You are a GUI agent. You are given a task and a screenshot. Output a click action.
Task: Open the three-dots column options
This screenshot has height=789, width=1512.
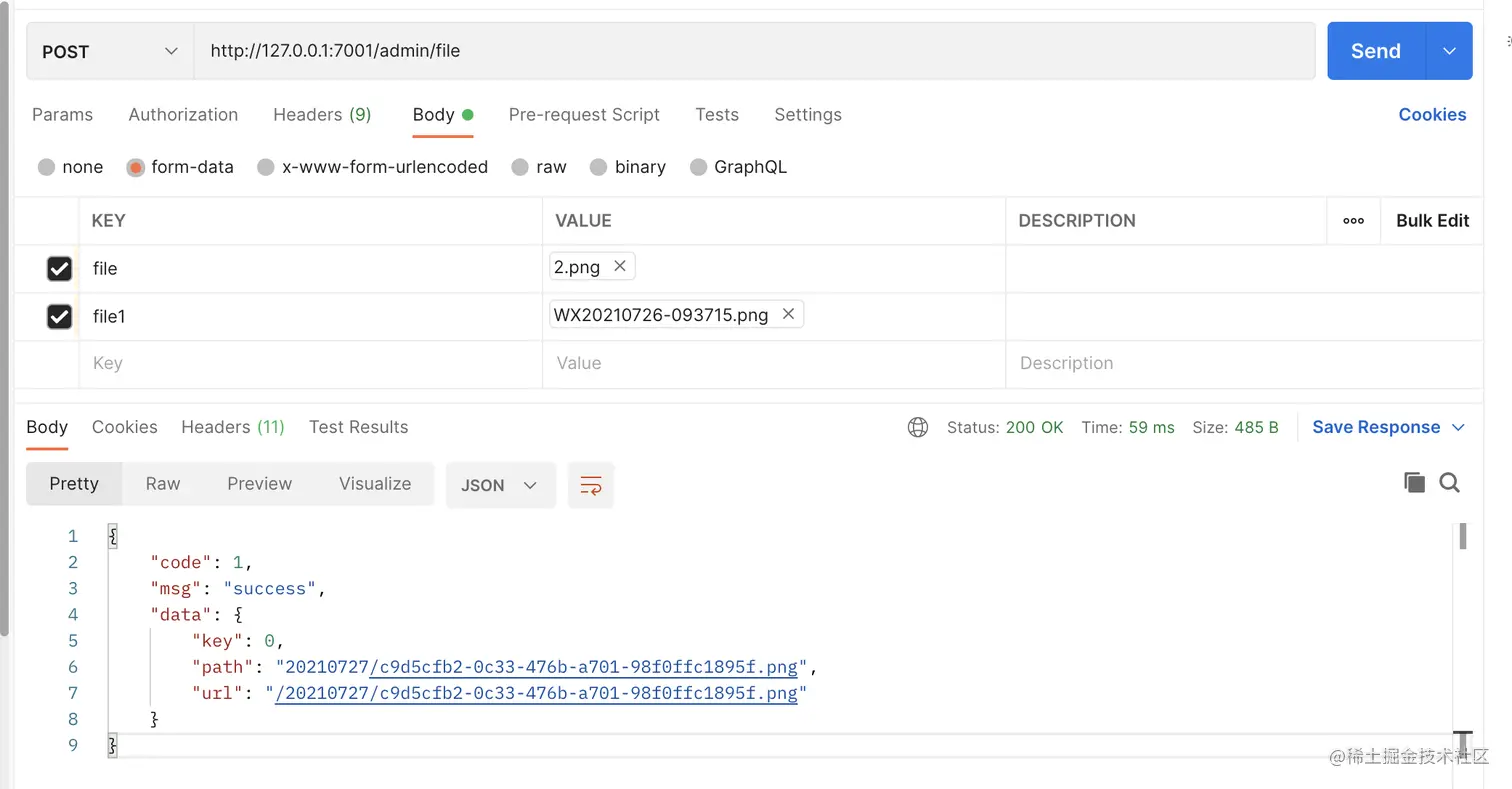1354,221
